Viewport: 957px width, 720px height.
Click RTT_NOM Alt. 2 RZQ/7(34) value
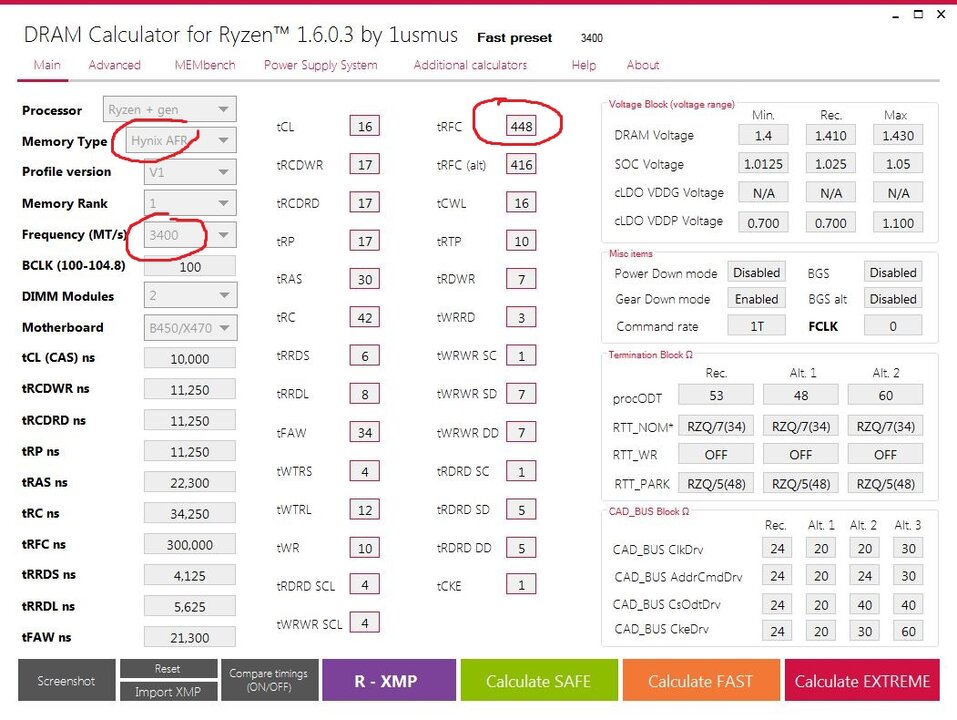pos(886,426)
